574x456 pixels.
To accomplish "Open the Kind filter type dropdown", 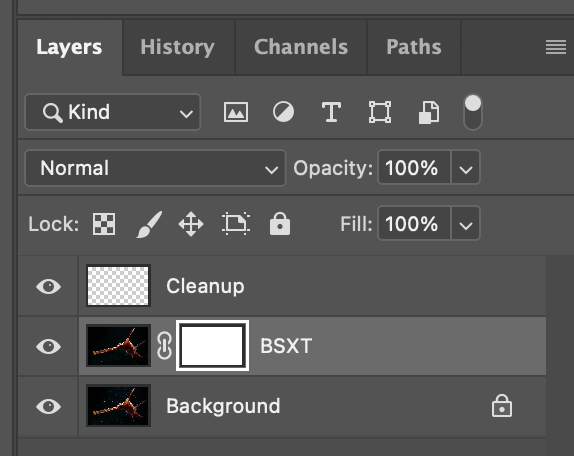I will tap(113, 112).
